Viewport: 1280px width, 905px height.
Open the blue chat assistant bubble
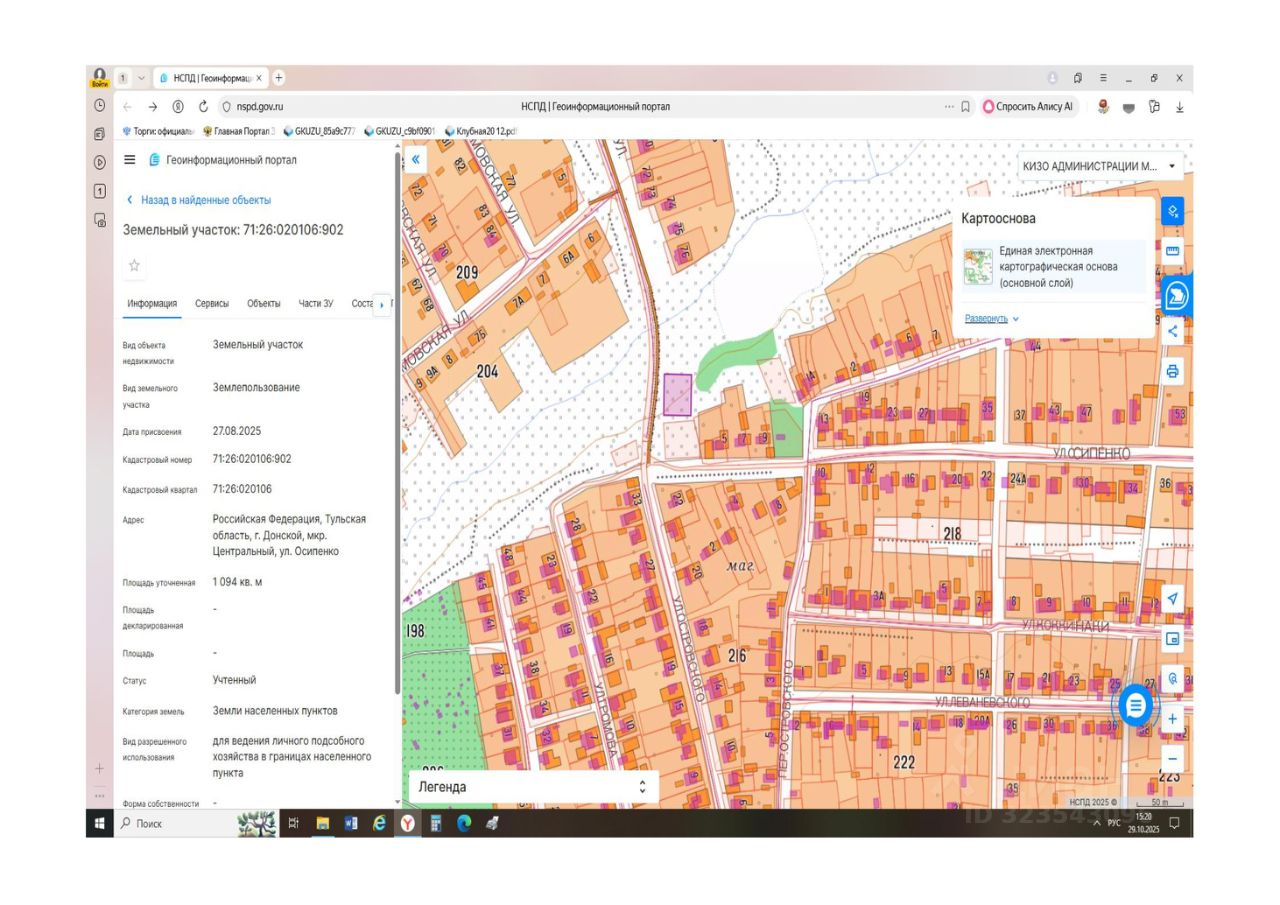(x=1135, y=706)
